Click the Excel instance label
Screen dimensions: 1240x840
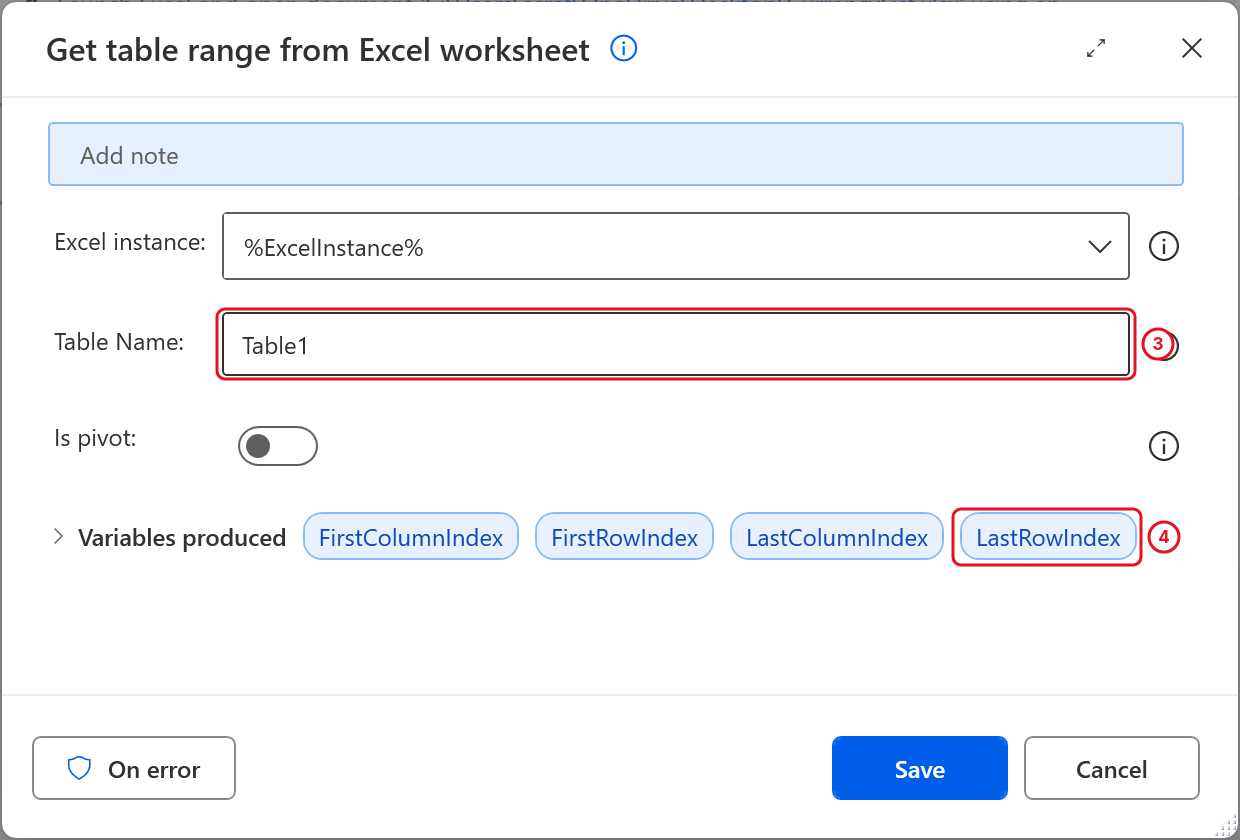[x=130, y=242]
